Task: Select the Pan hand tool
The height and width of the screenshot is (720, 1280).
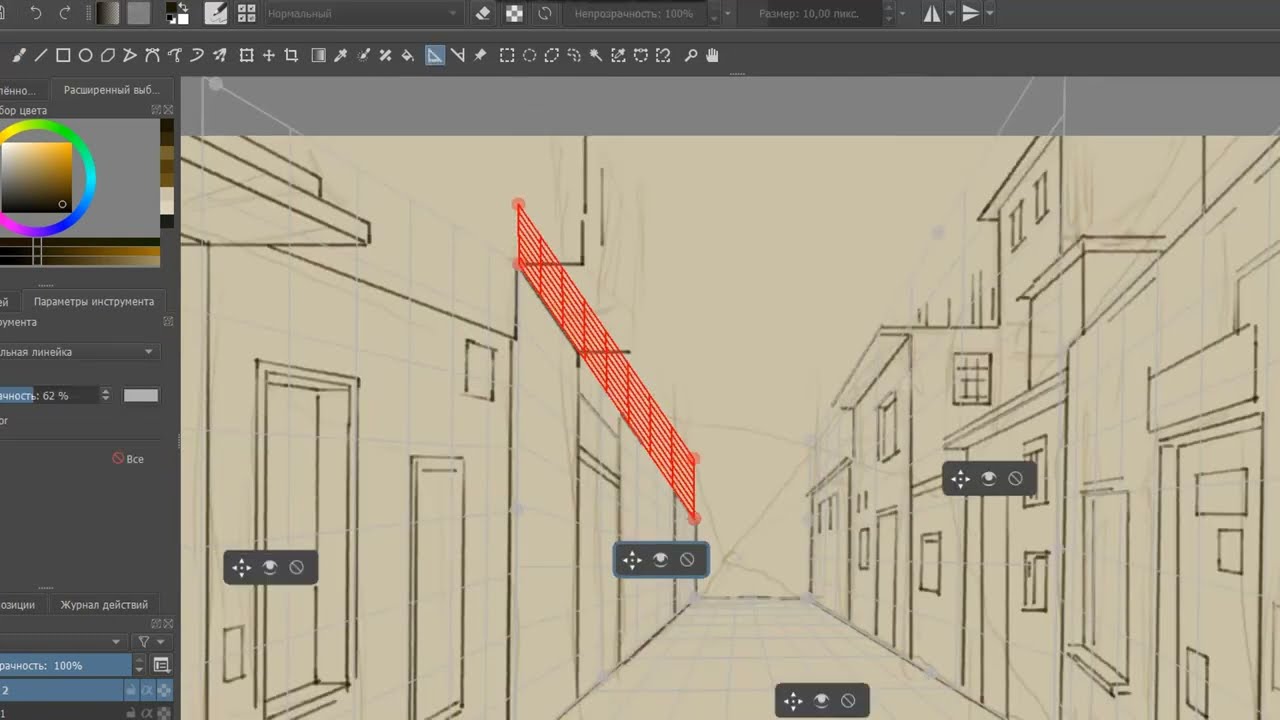Action: coord(712,56)
